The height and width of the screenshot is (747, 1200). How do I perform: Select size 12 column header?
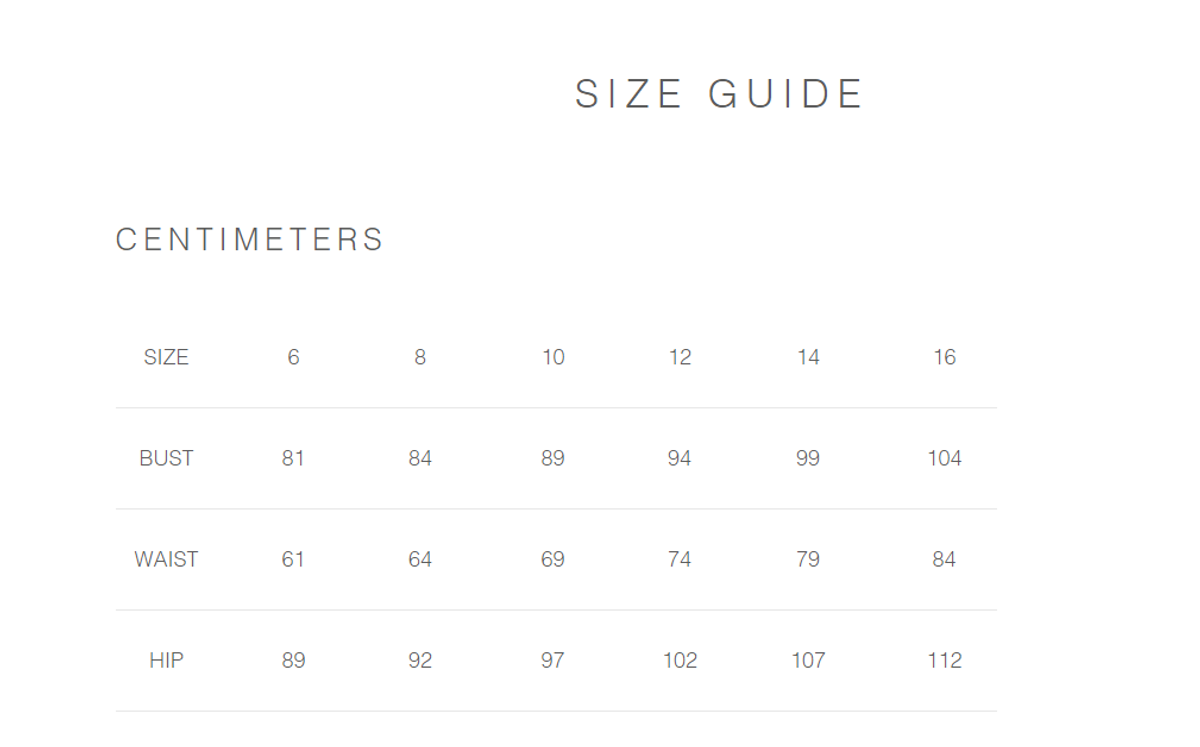coord(680,358)
